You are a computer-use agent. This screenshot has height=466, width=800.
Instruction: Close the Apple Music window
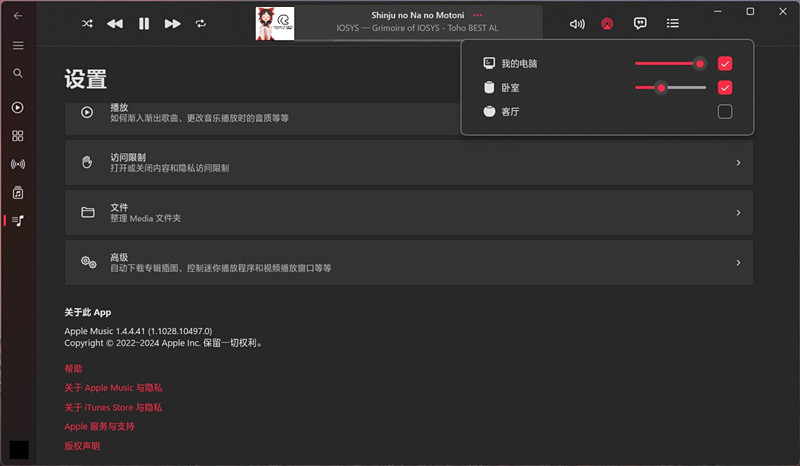coord(783,11)
